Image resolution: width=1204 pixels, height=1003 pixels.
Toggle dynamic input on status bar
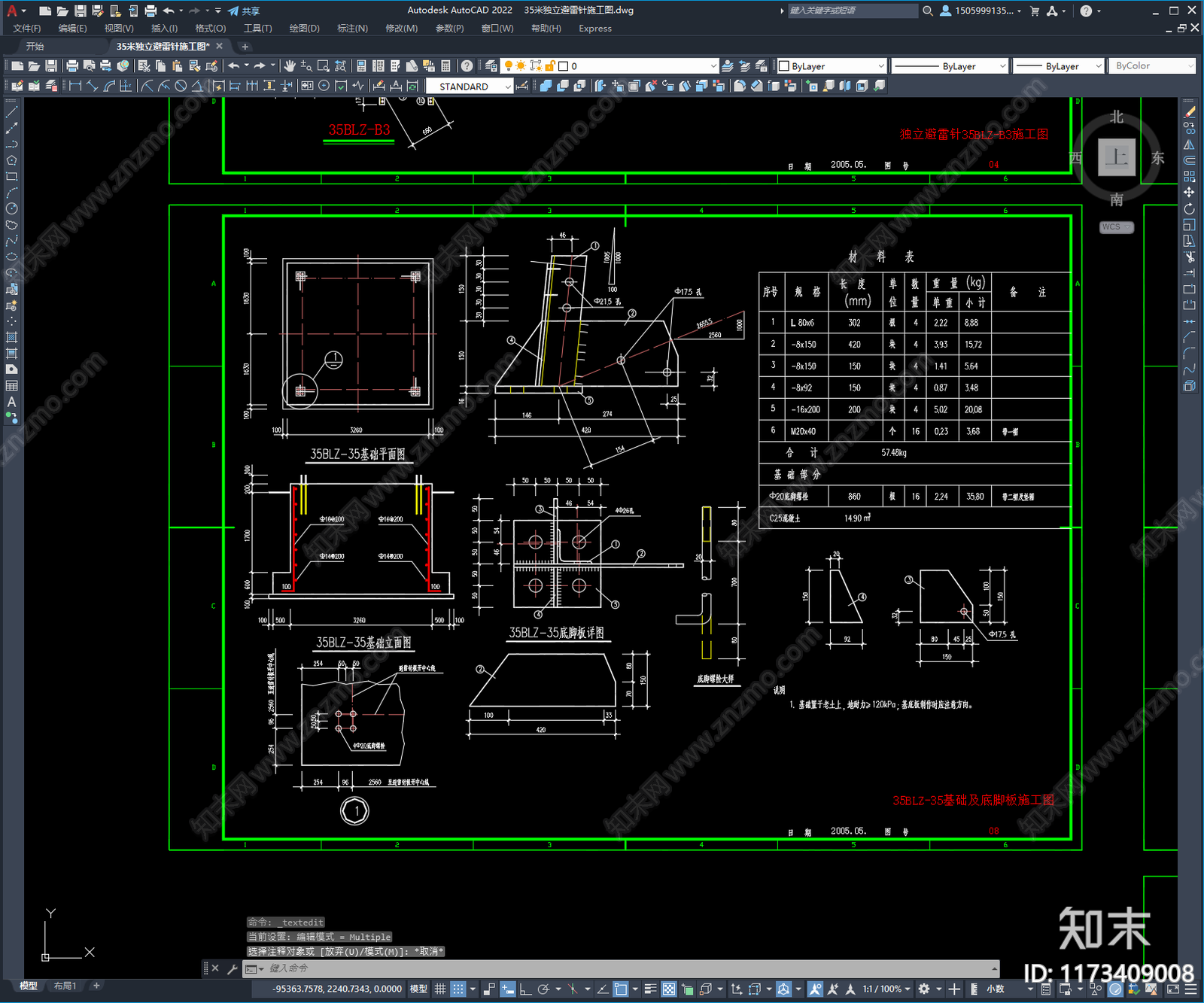click(508, 989)
